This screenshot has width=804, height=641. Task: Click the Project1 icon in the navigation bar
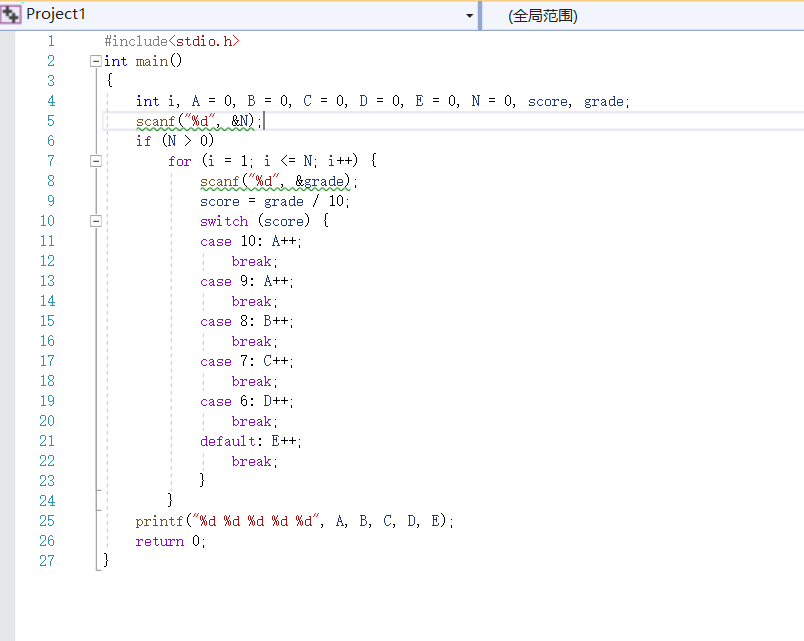11,15
